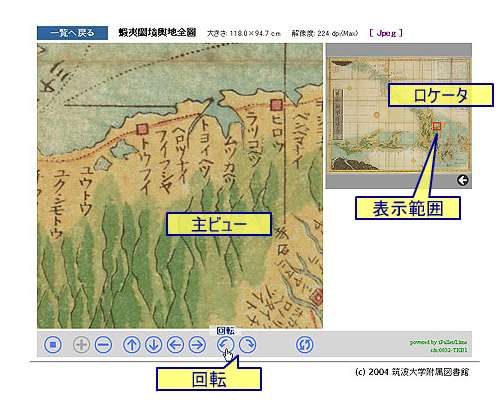Click the red display-range box in locator

tap(437, 126)
